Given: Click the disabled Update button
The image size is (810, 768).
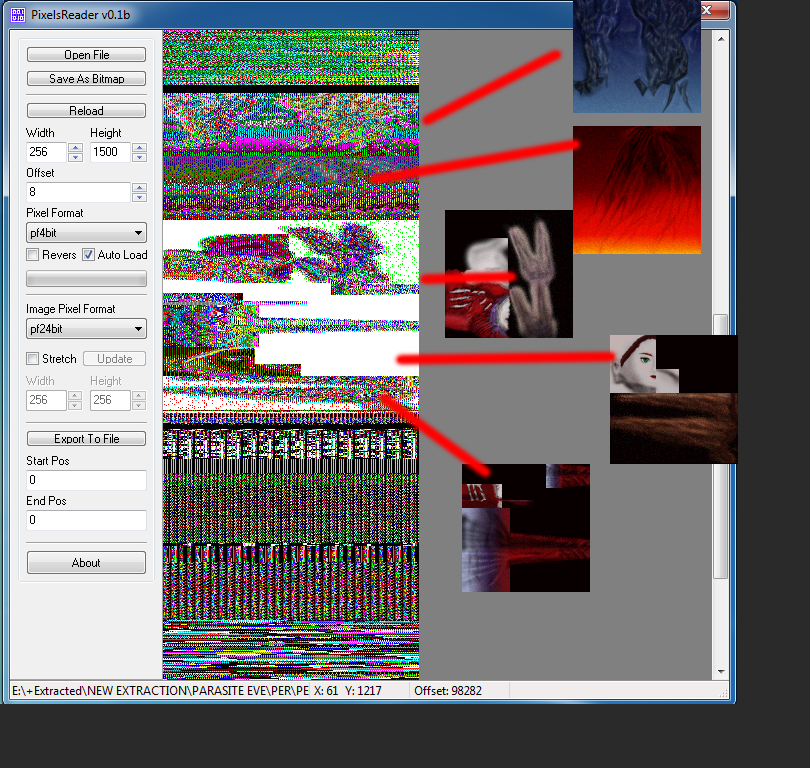Looking at the screenshot, I should click(x=115, y=359).
